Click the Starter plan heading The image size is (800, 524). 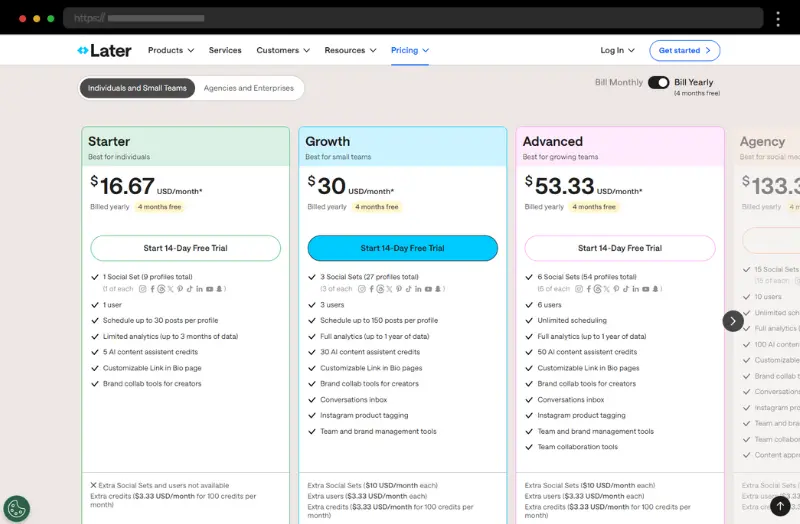(x=109, y=141)
